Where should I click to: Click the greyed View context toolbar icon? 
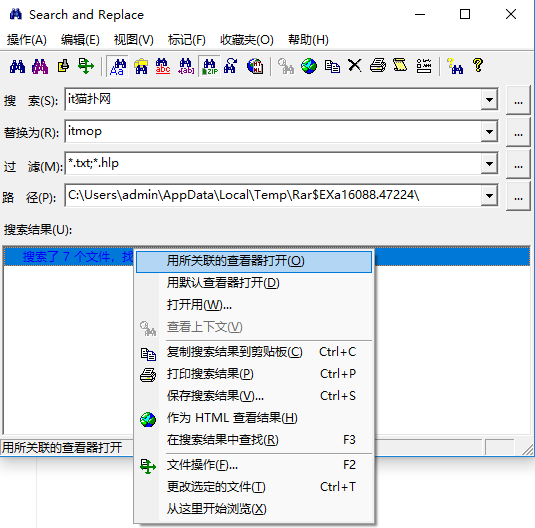pyautogui.click(x=286, y=66)
